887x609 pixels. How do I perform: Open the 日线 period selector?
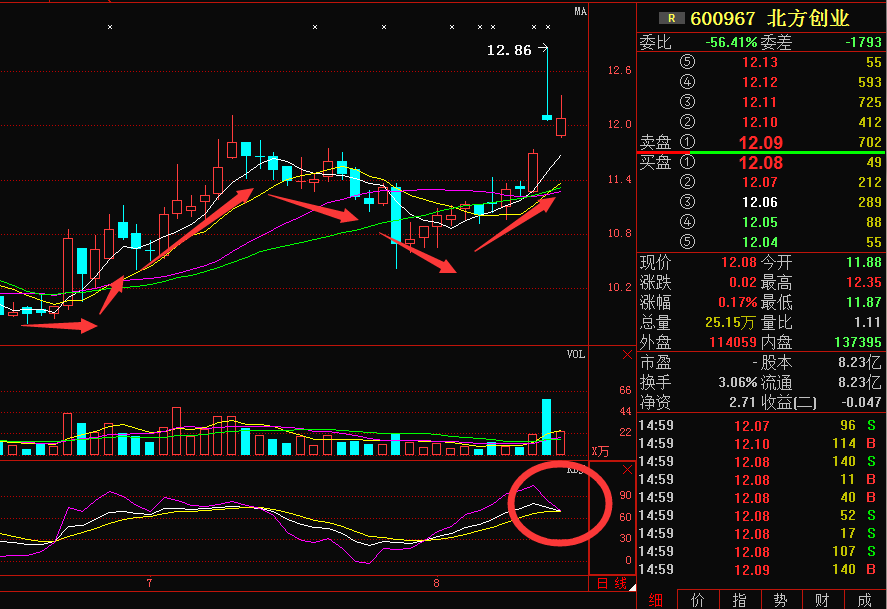pos(610,584)
